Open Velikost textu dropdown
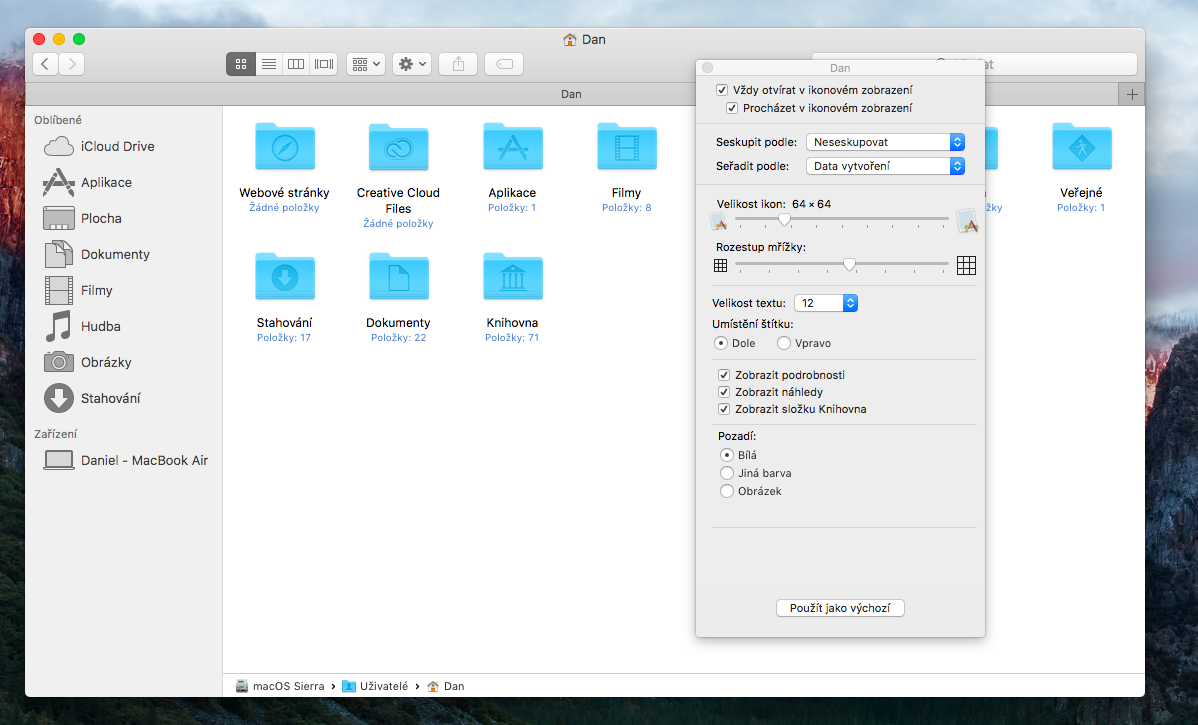 [x=825, y=303]
